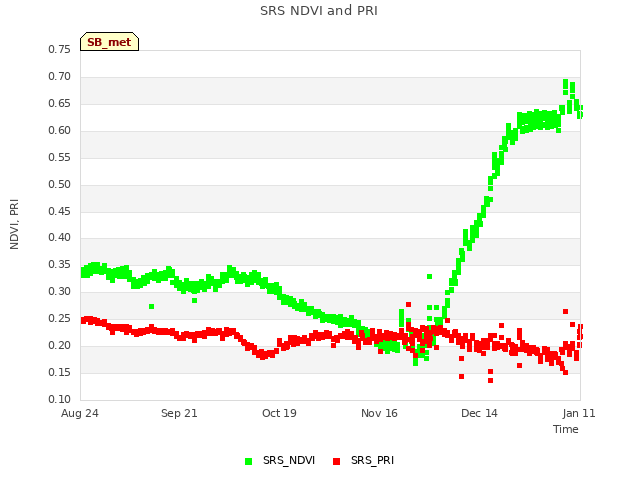
Task: Click the Aug 24 x-axis tick
Action: pyautogui.click(x=80, y=413)
